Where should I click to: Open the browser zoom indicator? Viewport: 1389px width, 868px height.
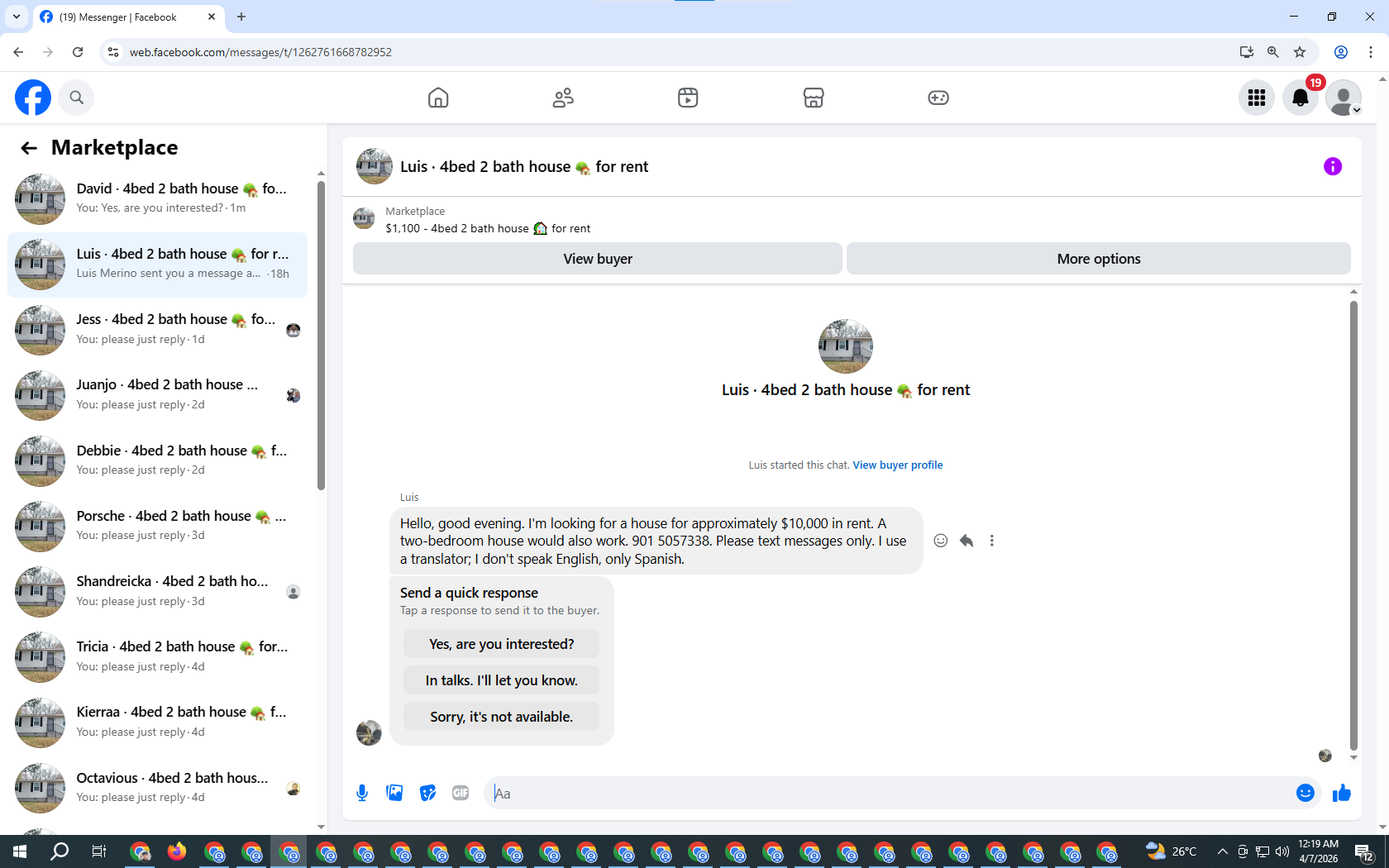[x=1273, y=52]
